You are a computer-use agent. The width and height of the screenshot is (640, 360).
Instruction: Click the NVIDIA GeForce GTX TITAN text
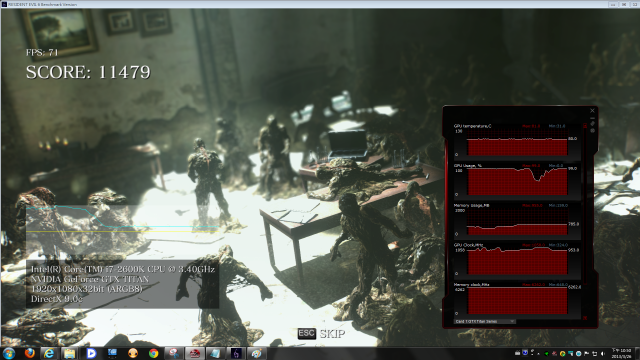point(90,279)
